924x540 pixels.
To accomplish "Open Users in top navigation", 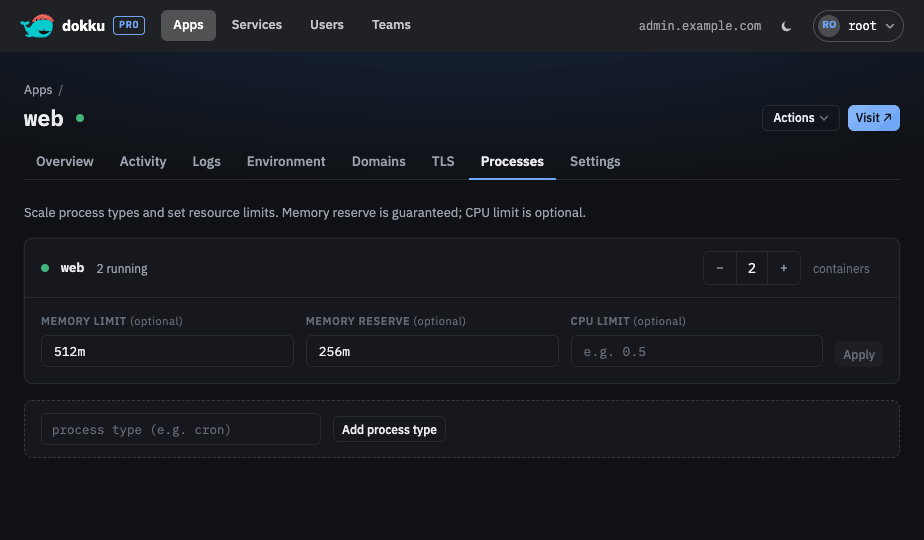I will click(327, 25).
